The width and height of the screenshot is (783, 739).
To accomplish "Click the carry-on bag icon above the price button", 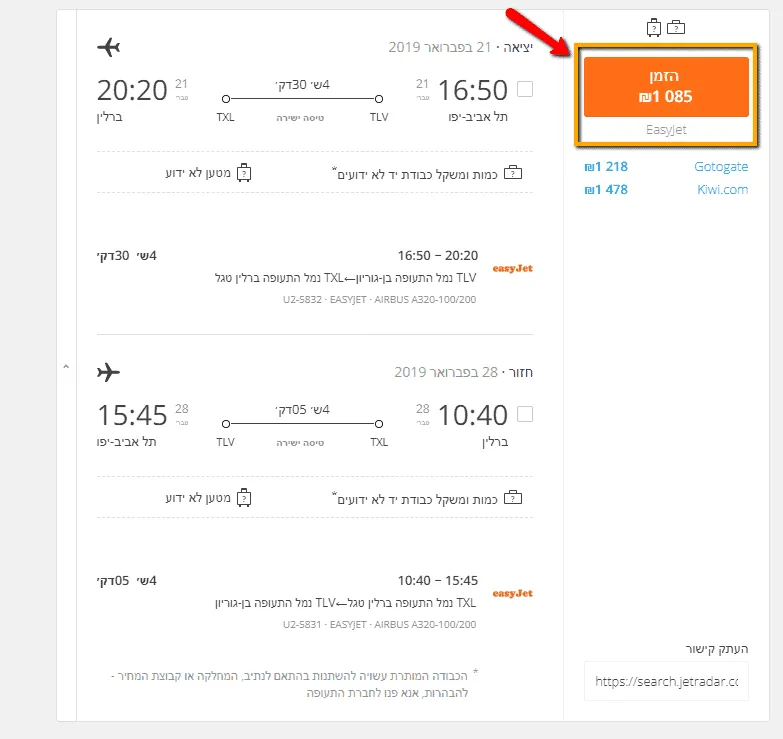I will point(677,27).
